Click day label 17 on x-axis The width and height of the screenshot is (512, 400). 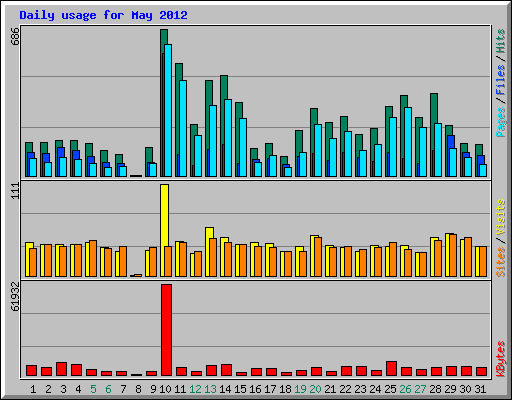click(270, 389)
